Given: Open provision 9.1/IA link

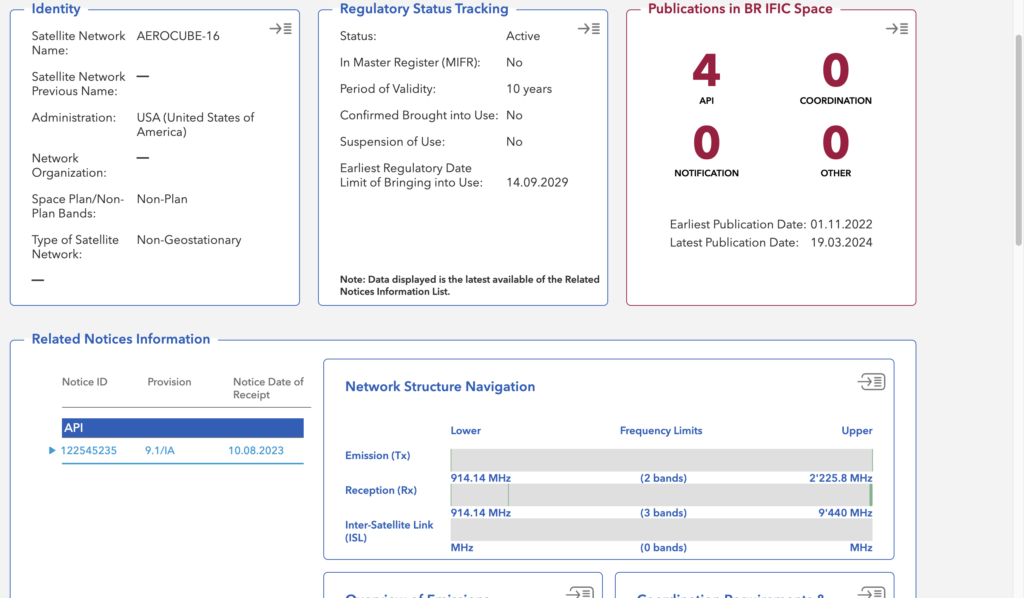Looking at the screenshot, I should point(160,450).
